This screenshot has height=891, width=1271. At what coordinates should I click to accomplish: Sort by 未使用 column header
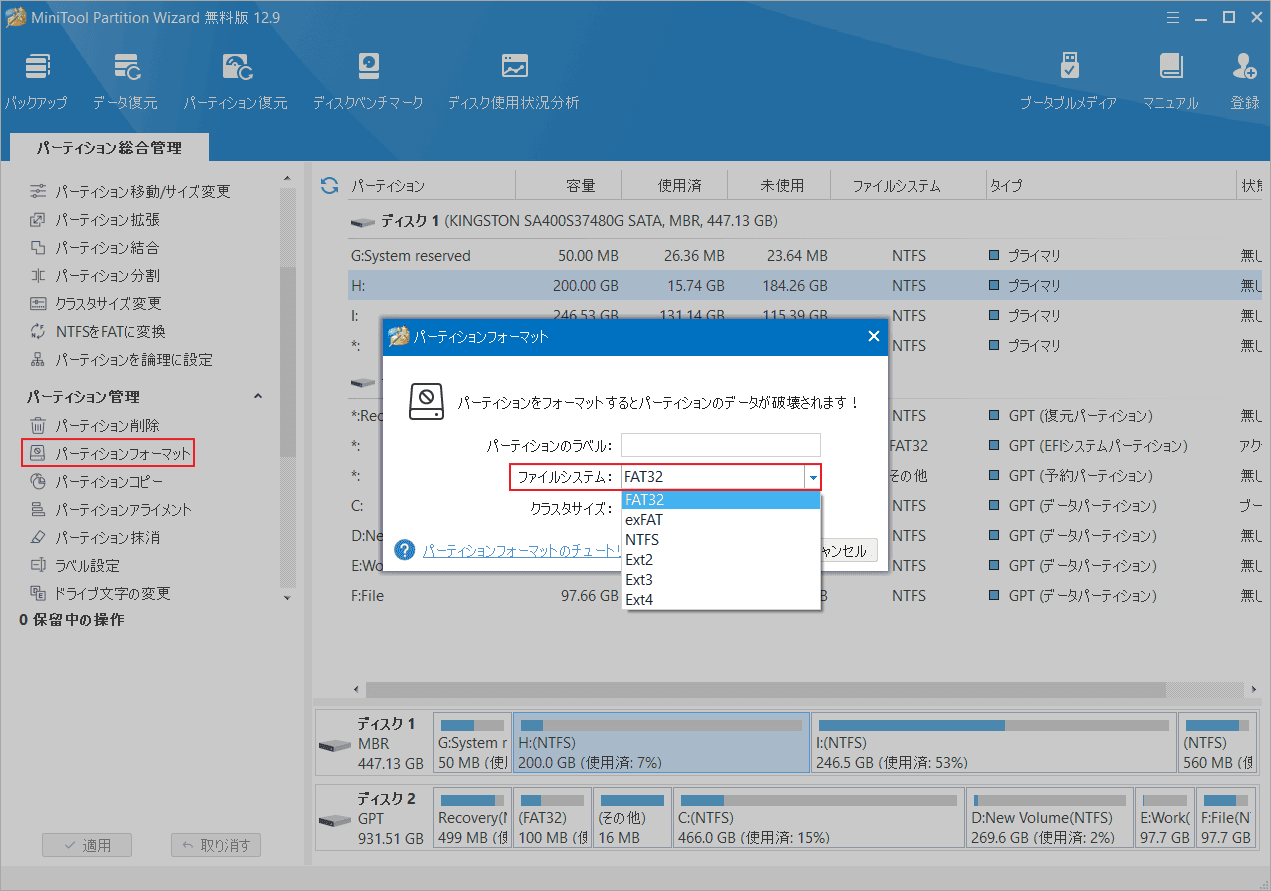point(781,185)
